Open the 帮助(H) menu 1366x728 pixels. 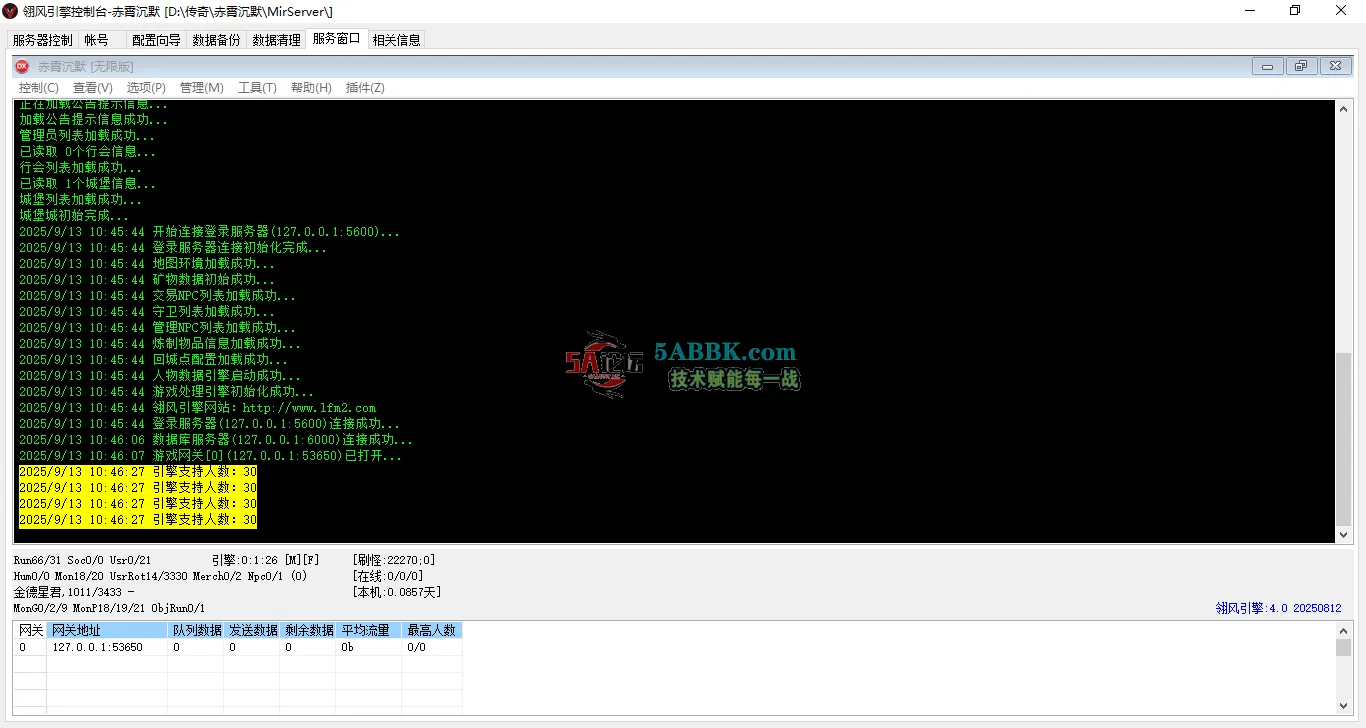coord(311,88)
